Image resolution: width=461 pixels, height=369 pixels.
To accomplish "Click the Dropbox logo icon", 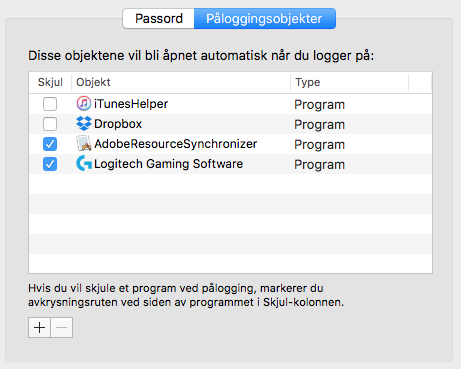I will pos(84,124).
